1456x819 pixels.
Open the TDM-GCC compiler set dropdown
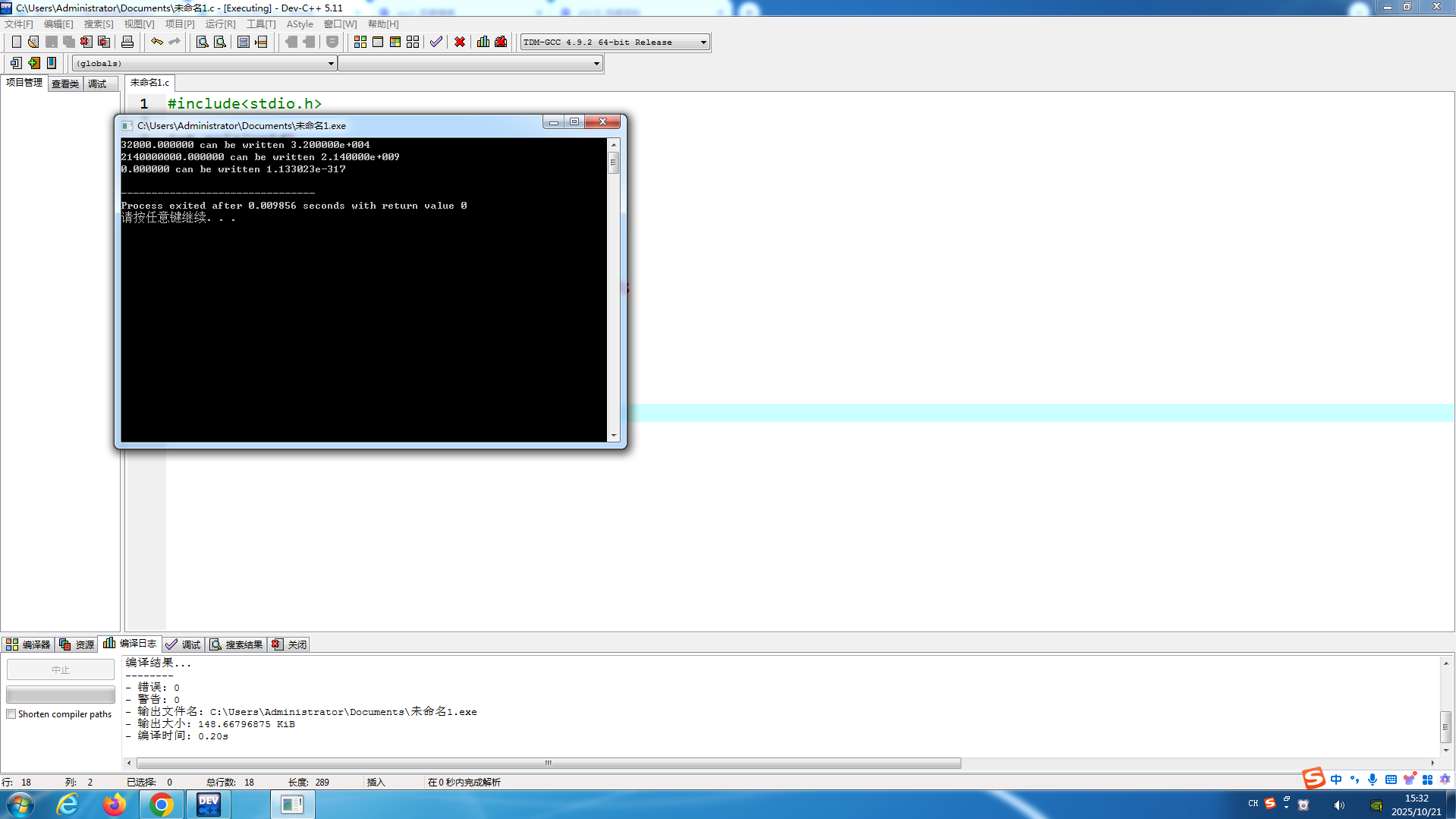pyautogui.click(x=703, y=43)
